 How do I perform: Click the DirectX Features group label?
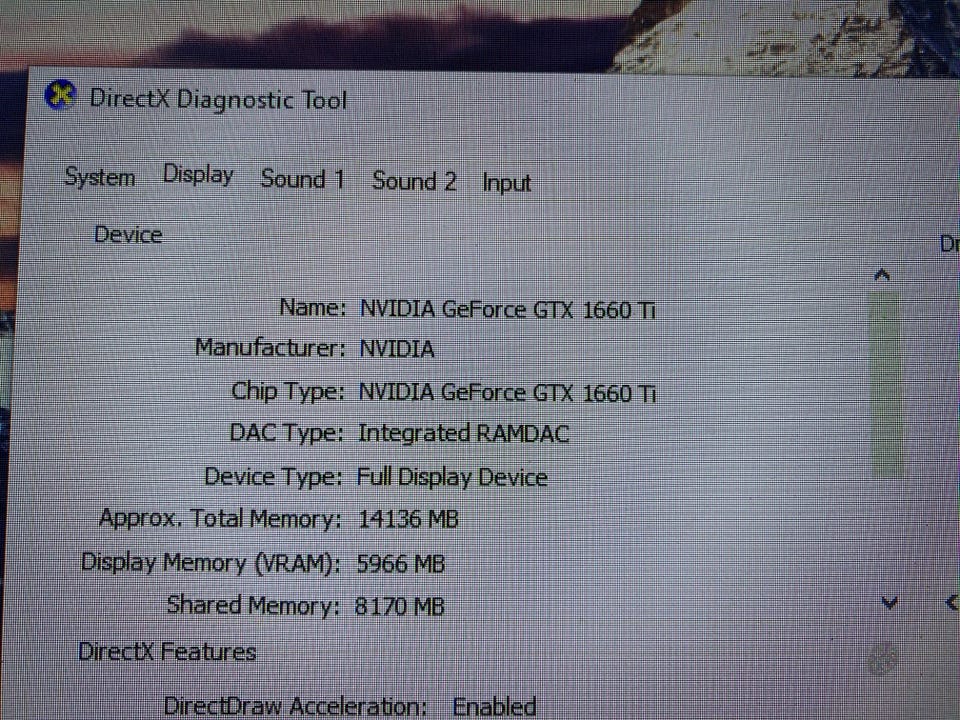point(167,651)
